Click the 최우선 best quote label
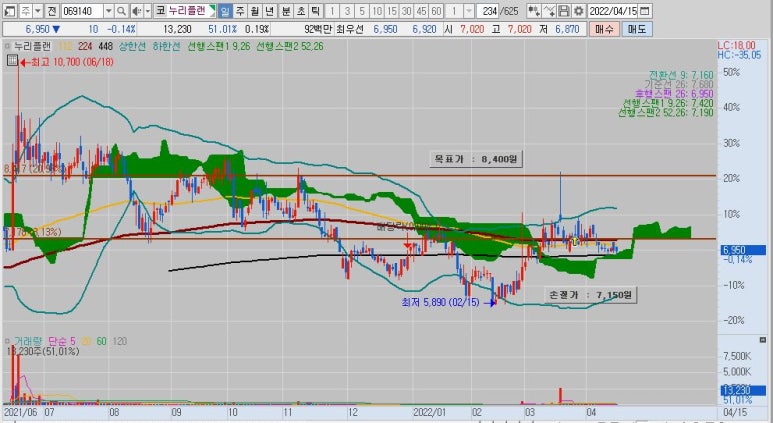 350,29
